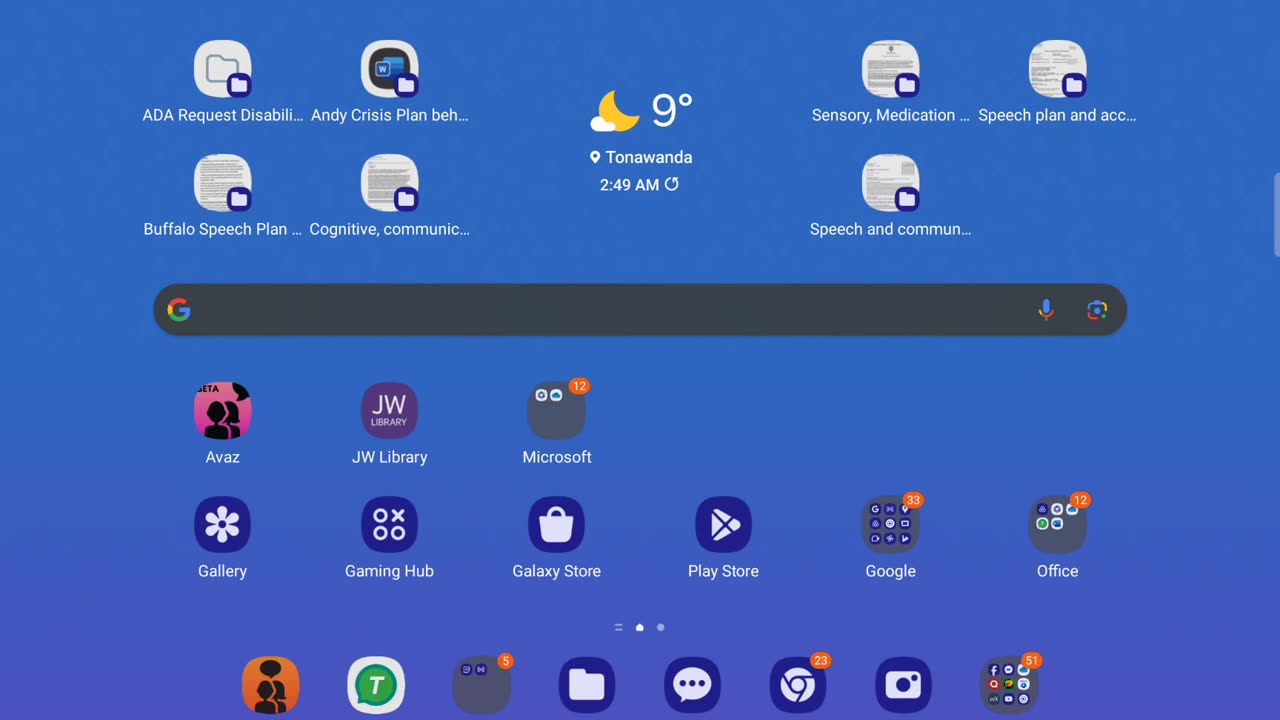Tap the Google G logo
This screenshot has height=720, width=1280.
click(179, 310)
